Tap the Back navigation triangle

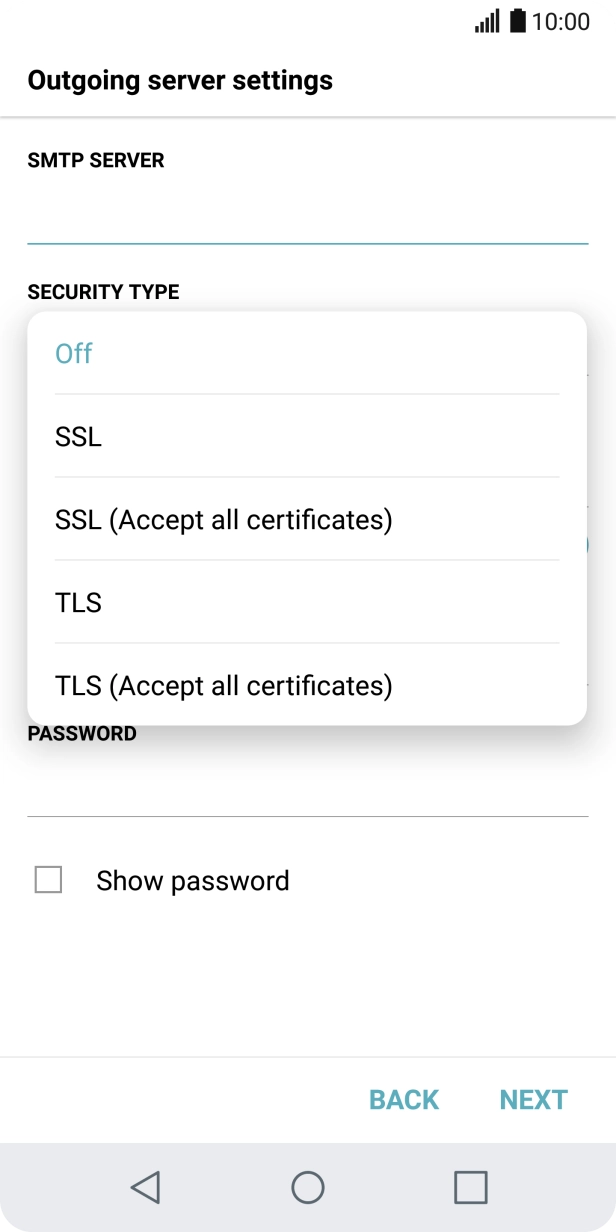point(146,1189)
